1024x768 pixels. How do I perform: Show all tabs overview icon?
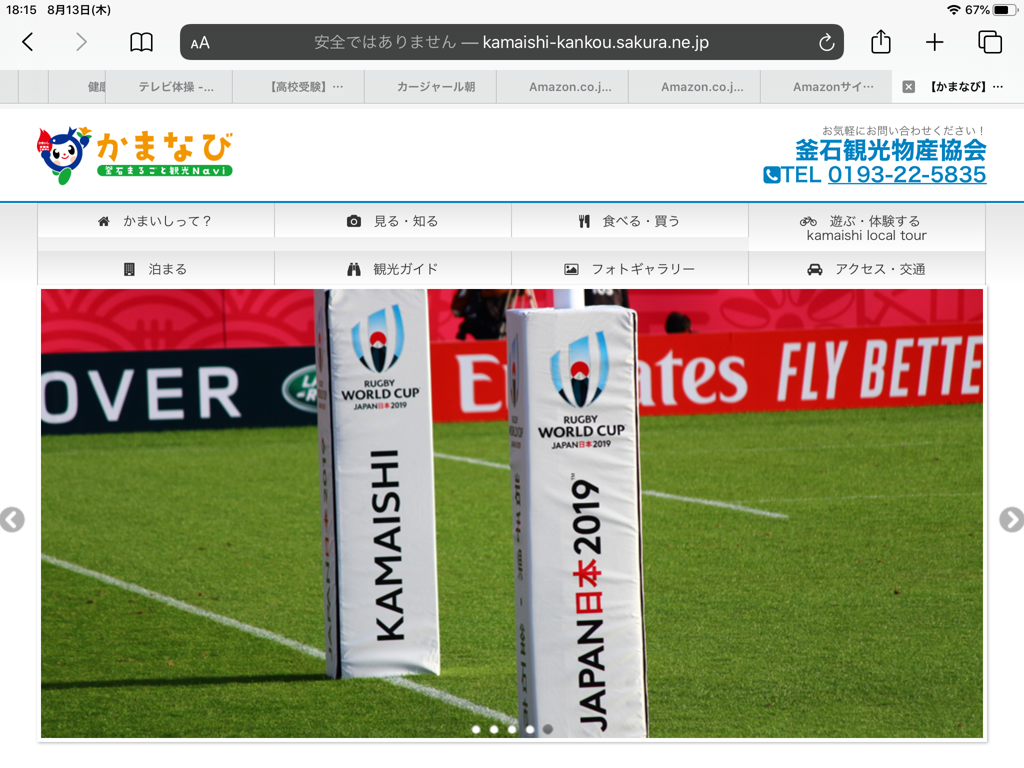[989, 42]
